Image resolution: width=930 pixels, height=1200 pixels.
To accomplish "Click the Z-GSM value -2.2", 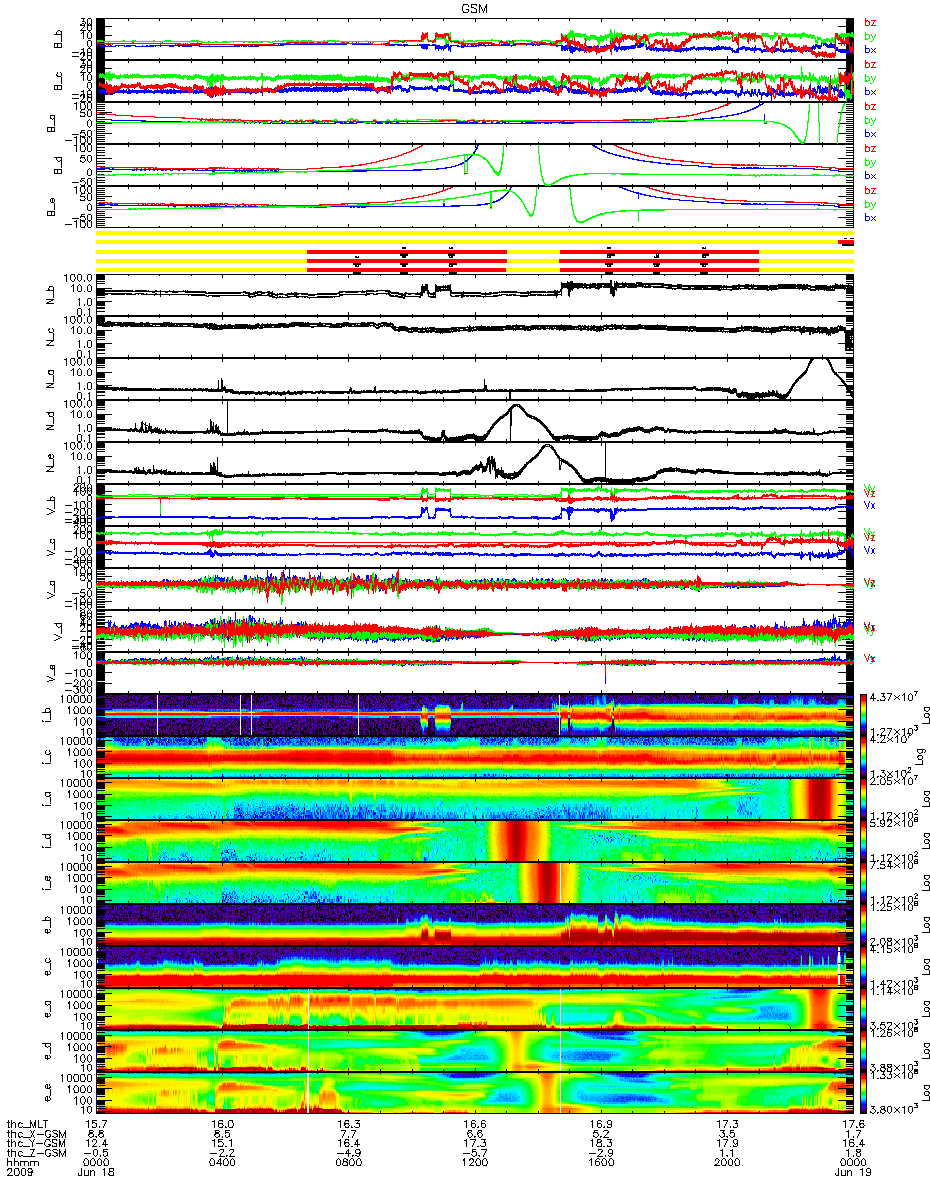I will click(222, 1154).
